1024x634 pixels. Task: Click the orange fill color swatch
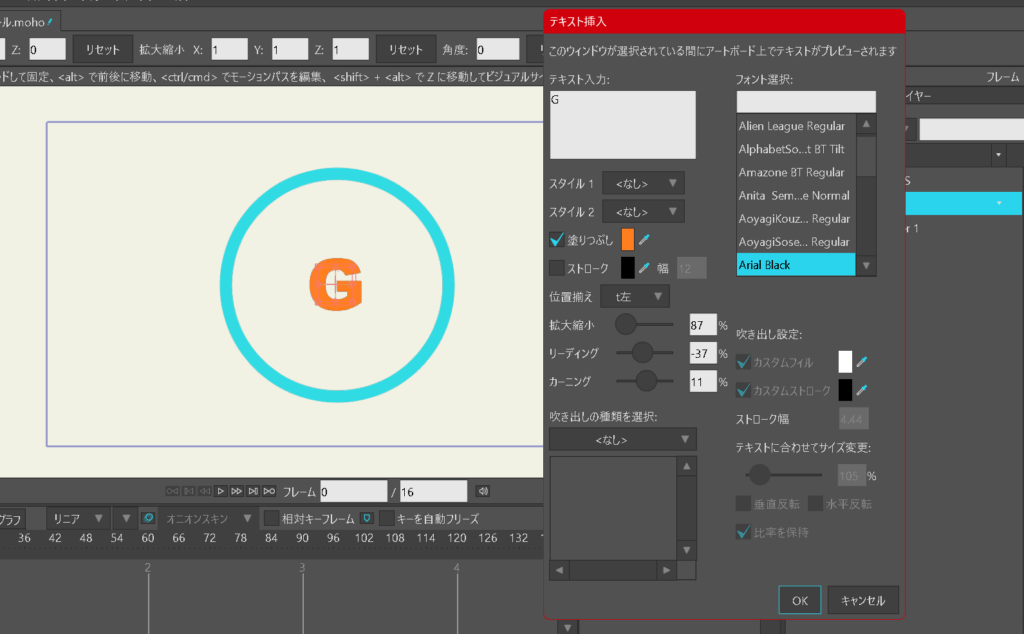tap(628, 240)
